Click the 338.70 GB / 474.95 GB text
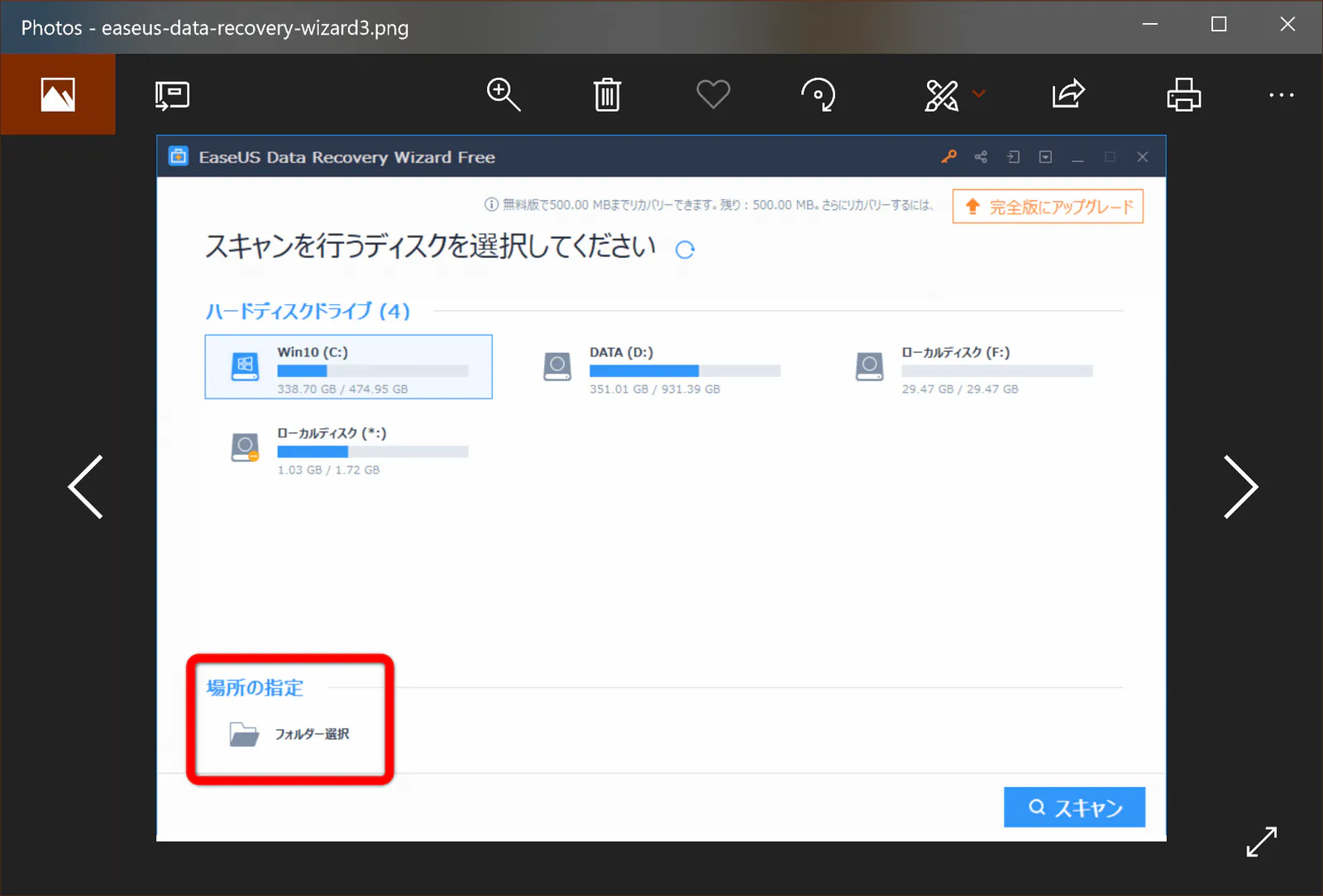The width and height of the screenshot is (1323, 896). click(x=342, y=388)
